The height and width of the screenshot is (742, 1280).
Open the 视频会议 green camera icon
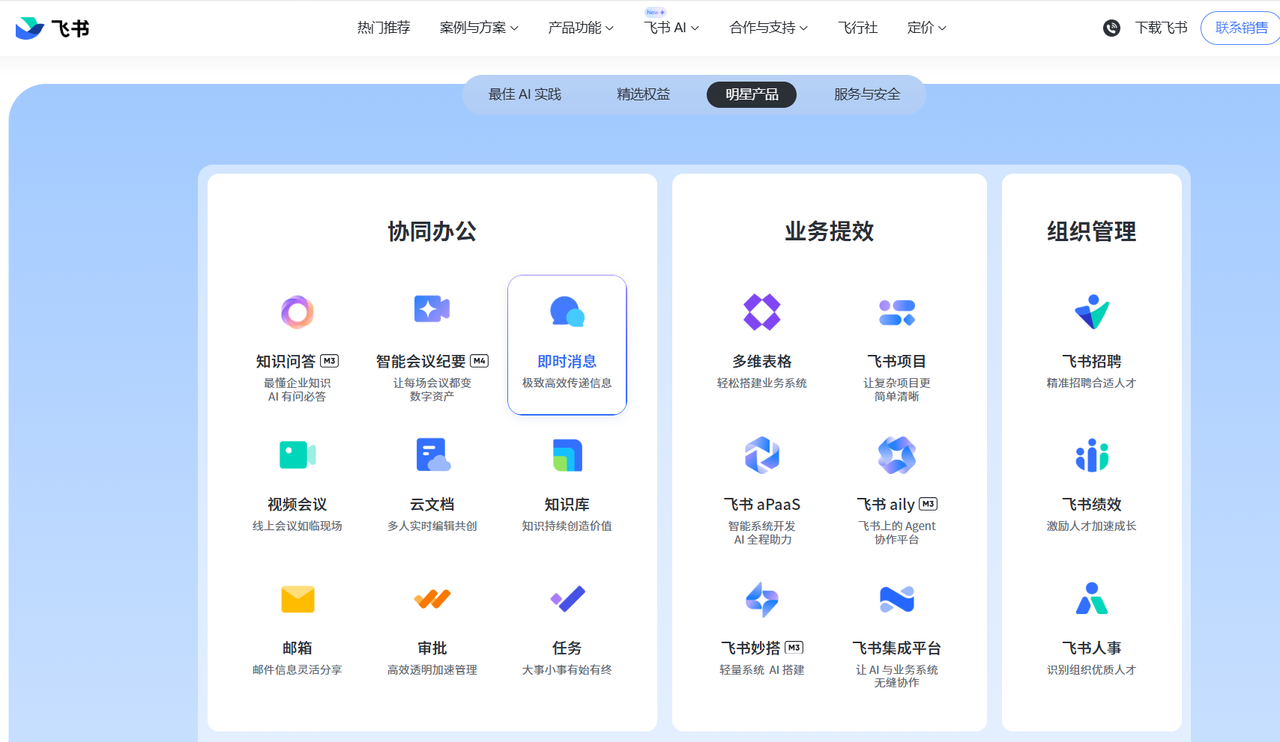point(297,455)
